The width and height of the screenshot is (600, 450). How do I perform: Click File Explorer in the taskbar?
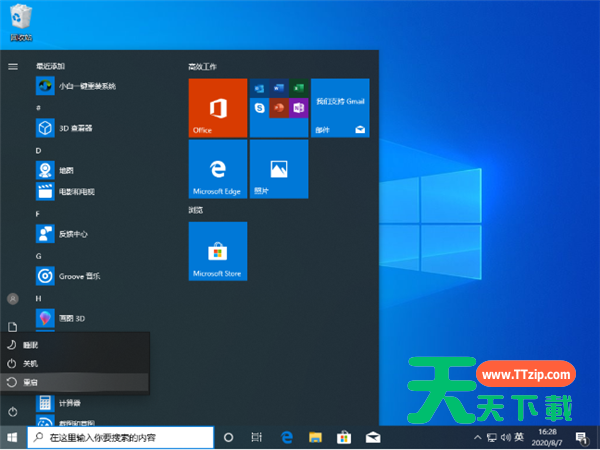(315, 438)
